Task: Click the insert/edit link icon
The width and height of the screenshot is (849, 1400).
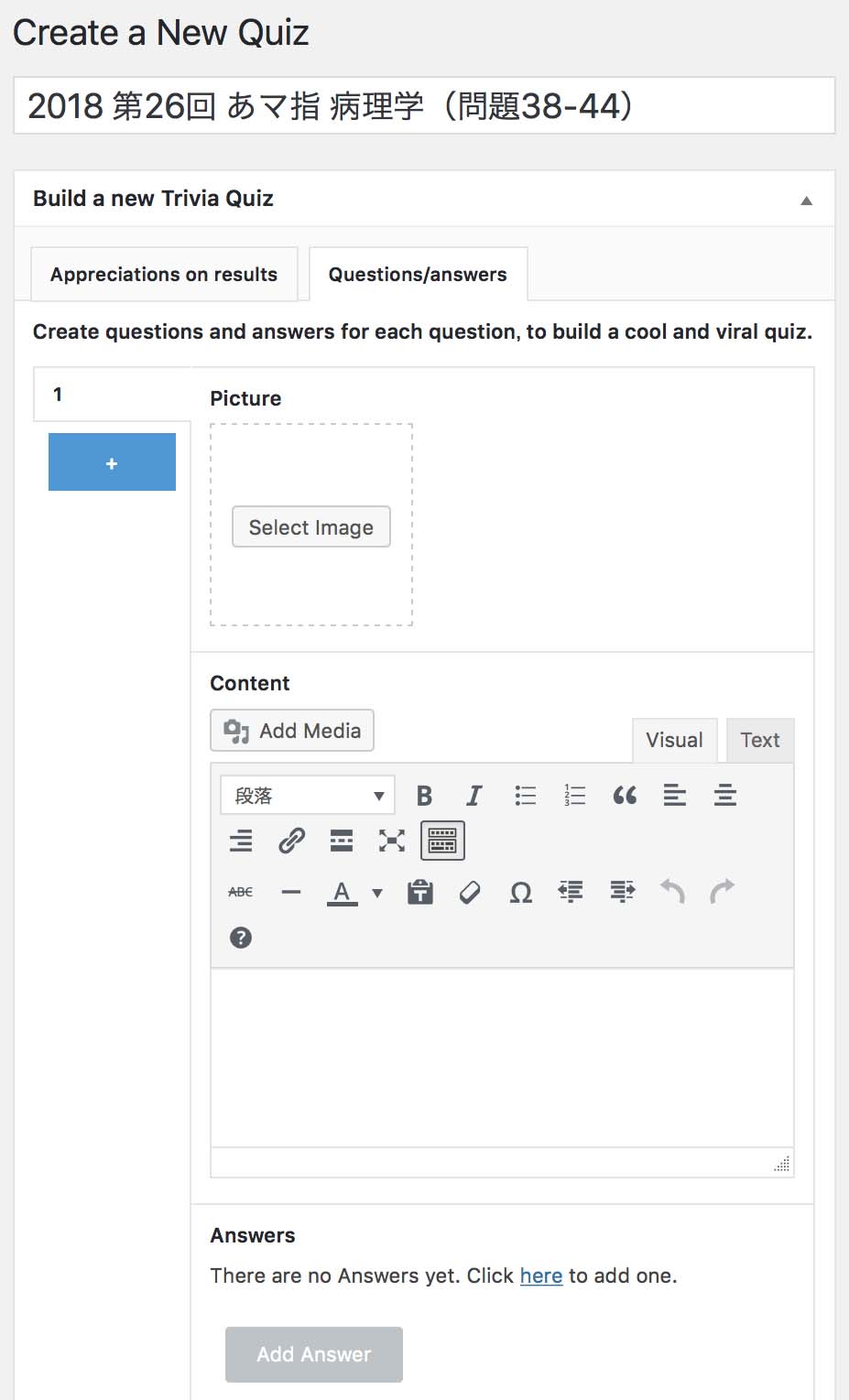Action: tap(291, 841)
